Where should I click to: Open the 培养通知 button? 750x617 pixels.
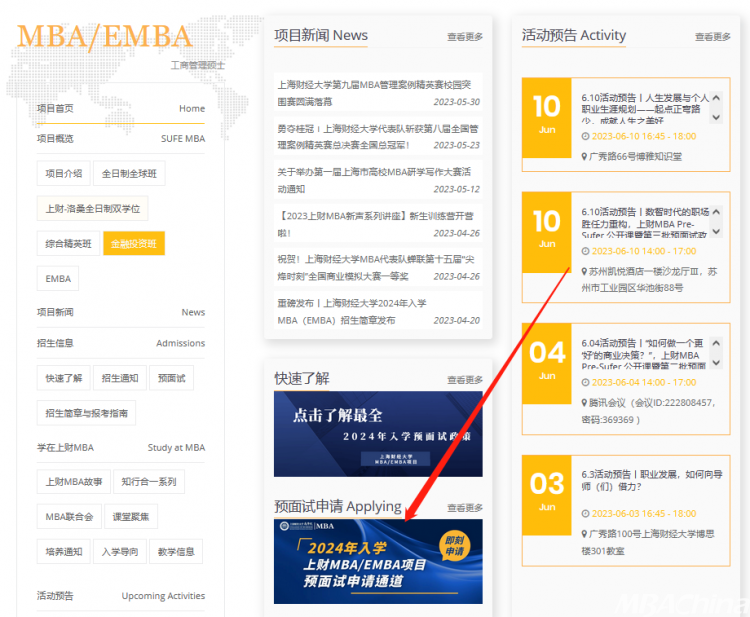(64, 551)
